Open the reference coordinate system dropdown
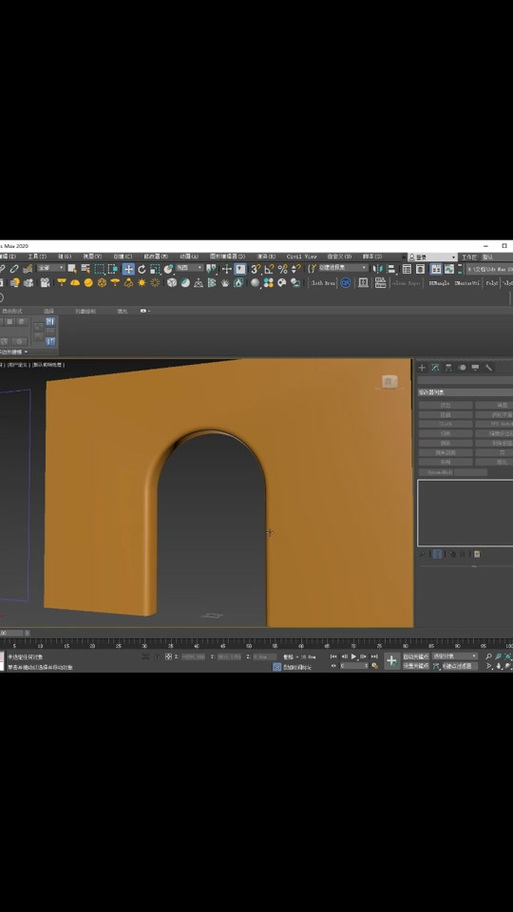Screen dimensions: 513x912 [x=190, y=268]
